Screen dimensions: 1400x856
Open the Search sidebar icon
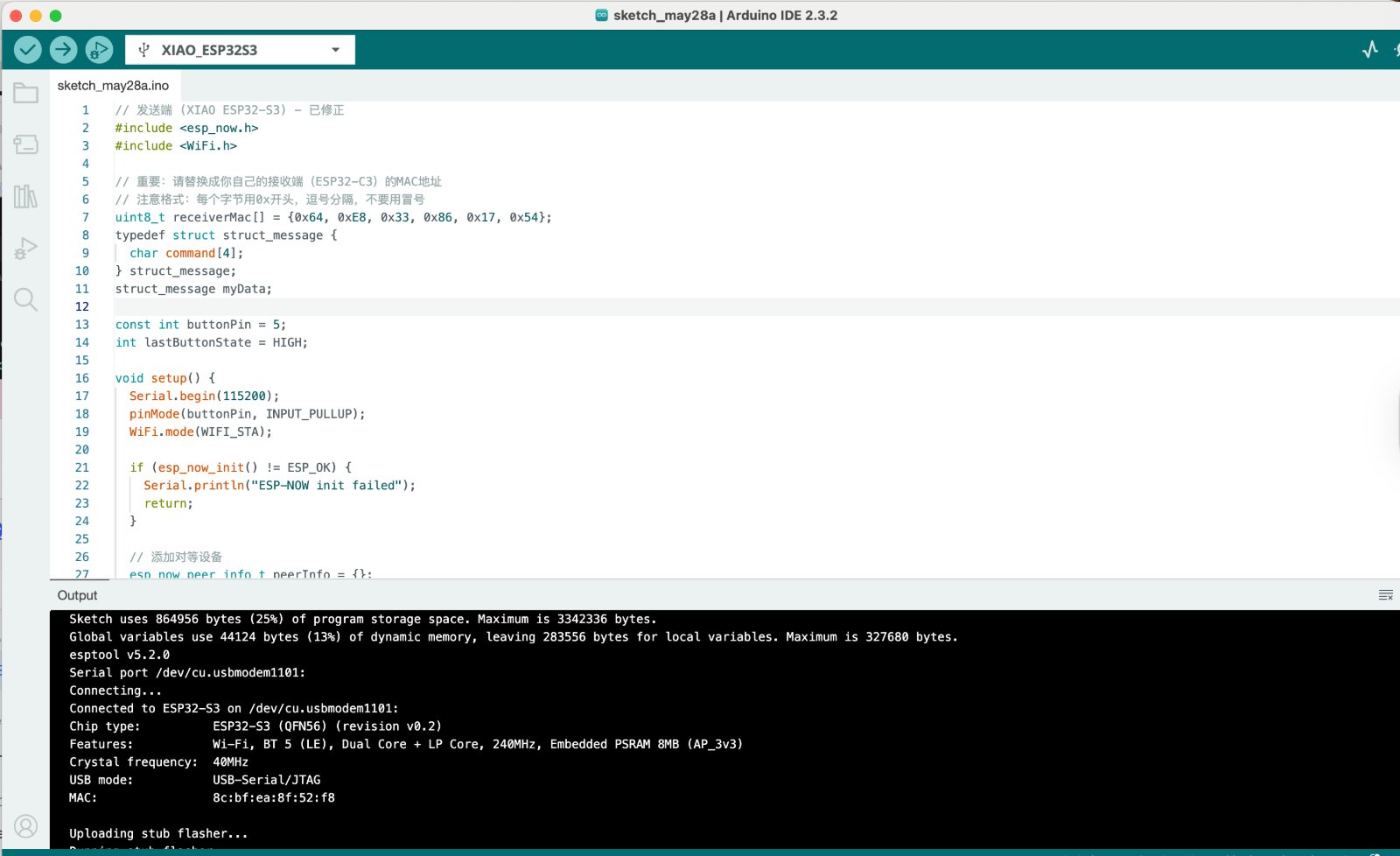(x=25, y=300)
